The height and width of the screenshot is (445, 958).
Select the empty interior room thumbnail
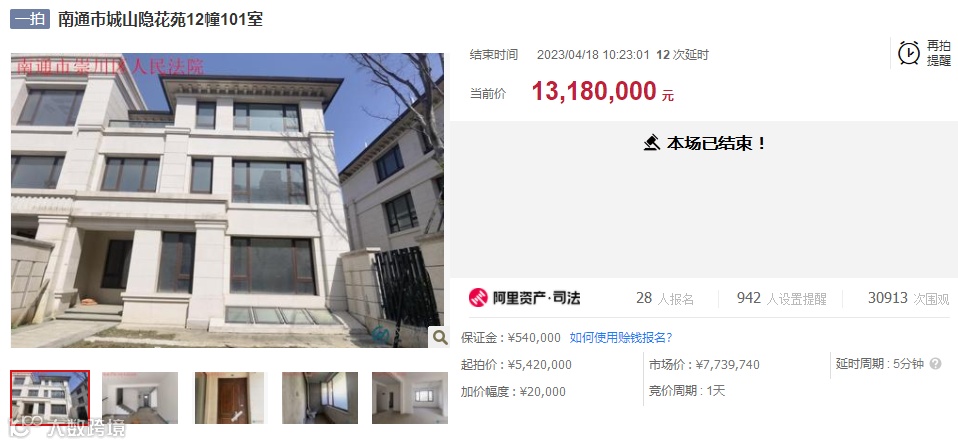140,398
